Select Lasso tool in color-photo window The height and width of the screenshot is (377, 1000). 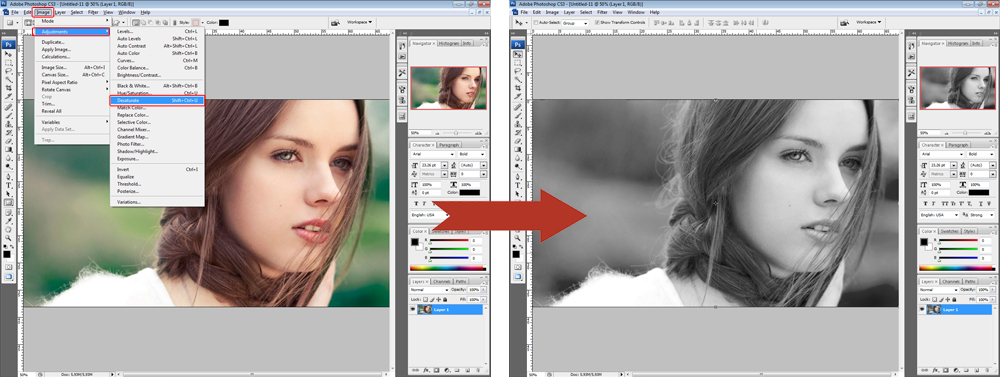[x=9, y=71]
